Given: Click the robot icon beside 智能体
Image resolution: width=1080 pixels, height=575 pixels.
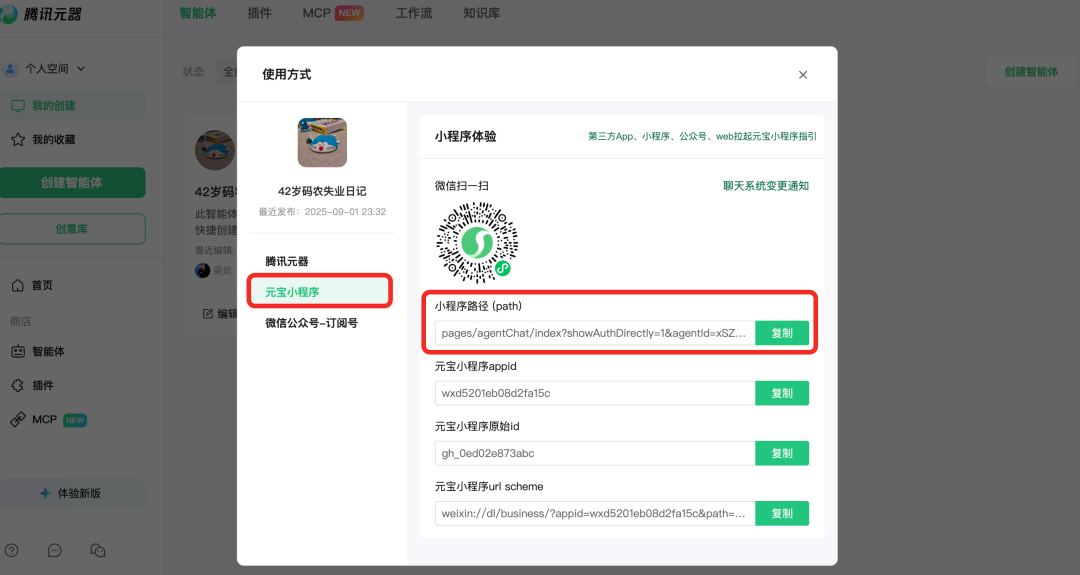Looking at the screenshot, I should [x=18, y=351].
